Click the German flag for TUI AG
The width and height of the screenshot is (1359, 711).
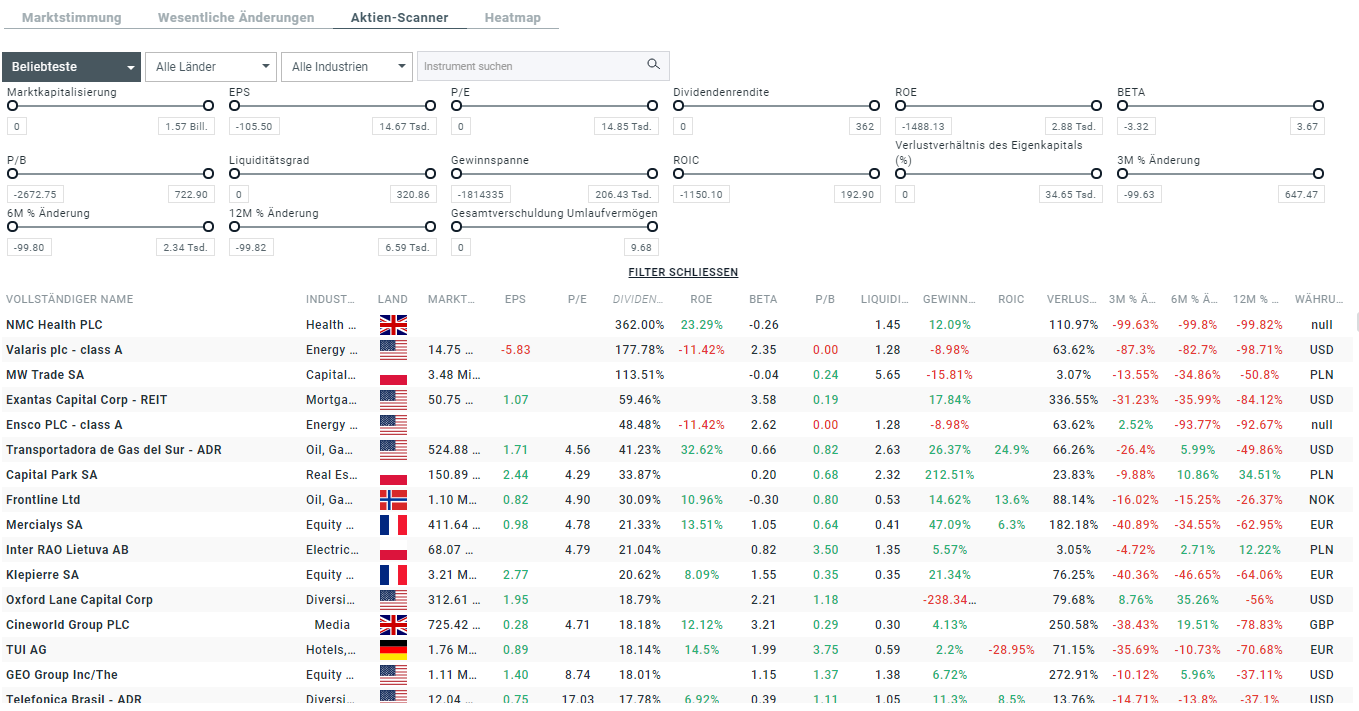click(x=393, y=650)
